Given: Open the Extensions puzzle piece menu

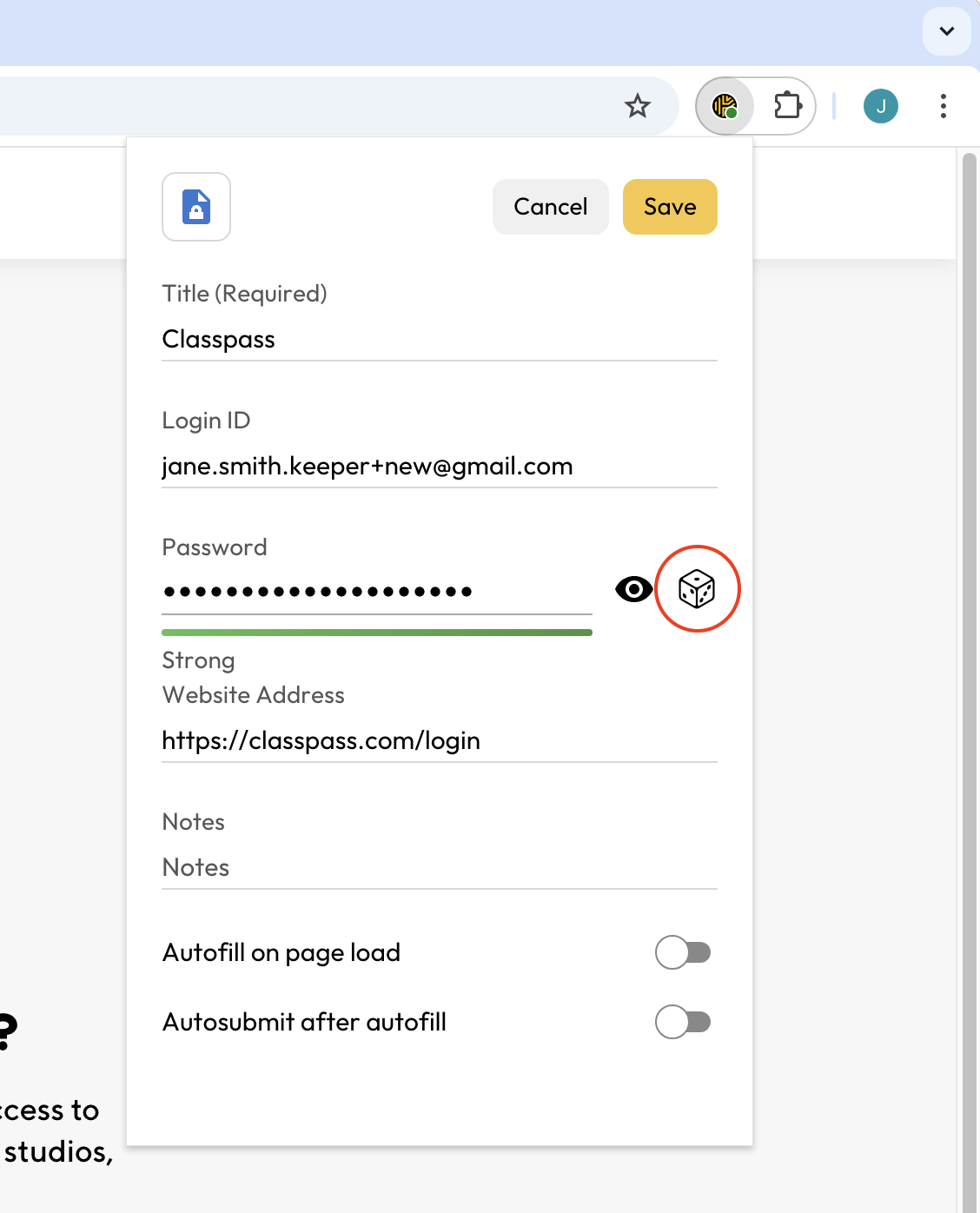Looking at the screenshot, I should (x=787, y=106).
